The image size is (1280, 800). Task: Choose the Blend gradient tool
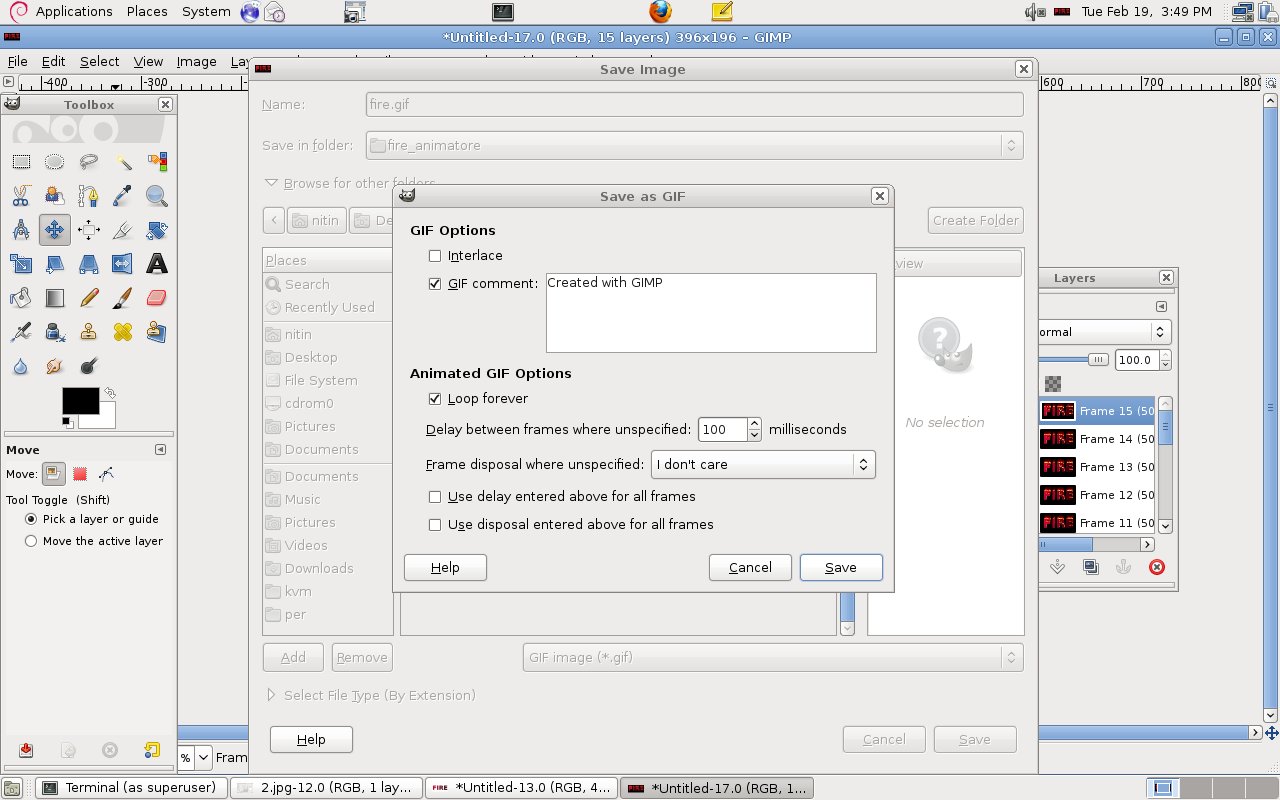click(x=55, y=297)
